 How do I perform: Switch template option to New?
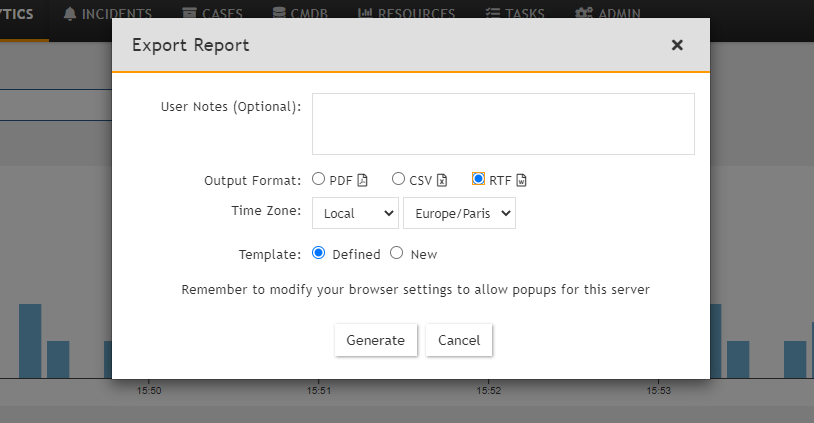[396, 253]
